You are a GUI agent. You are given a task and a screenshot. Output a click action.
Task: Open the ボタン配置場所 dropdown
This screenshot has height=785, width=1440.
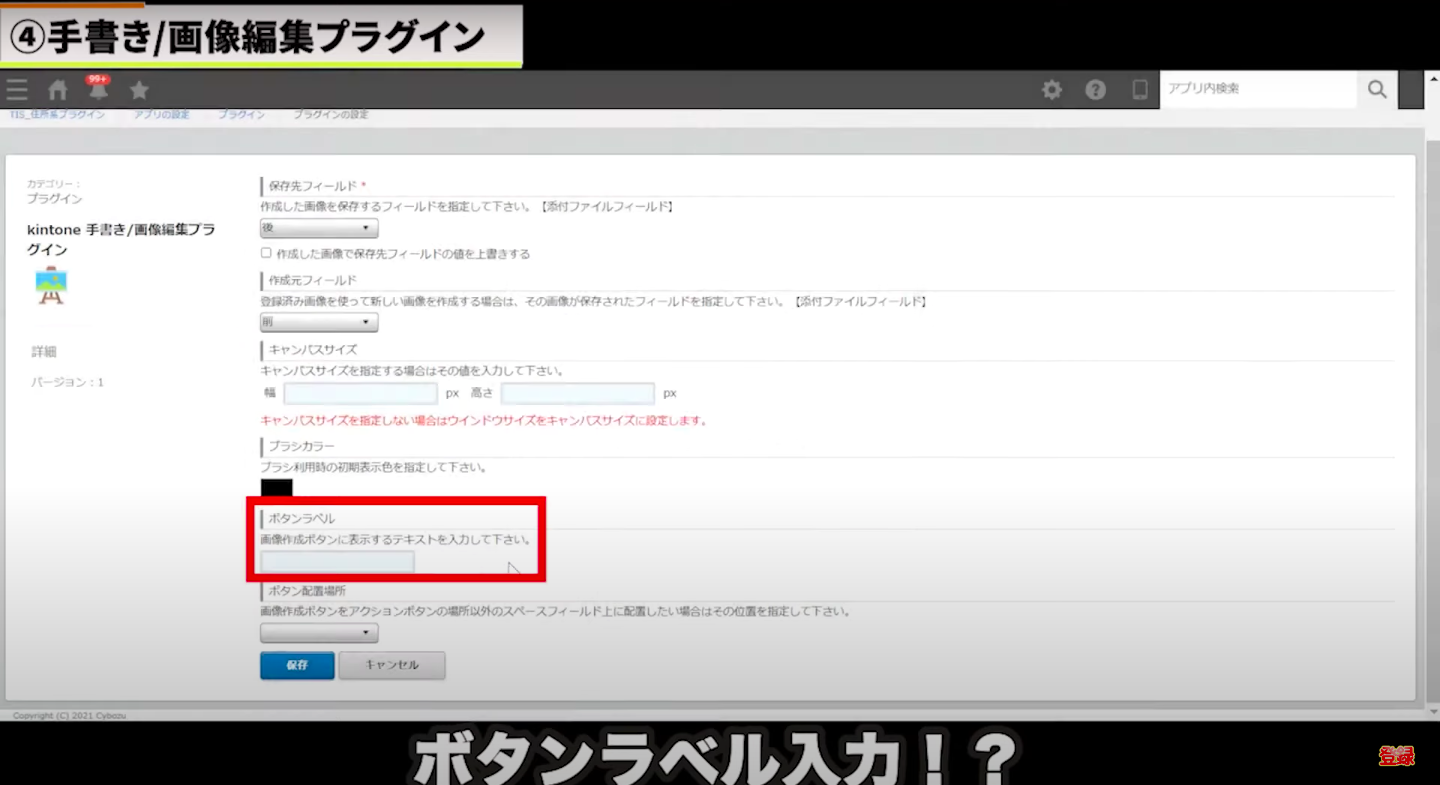[x=319, y=633]
